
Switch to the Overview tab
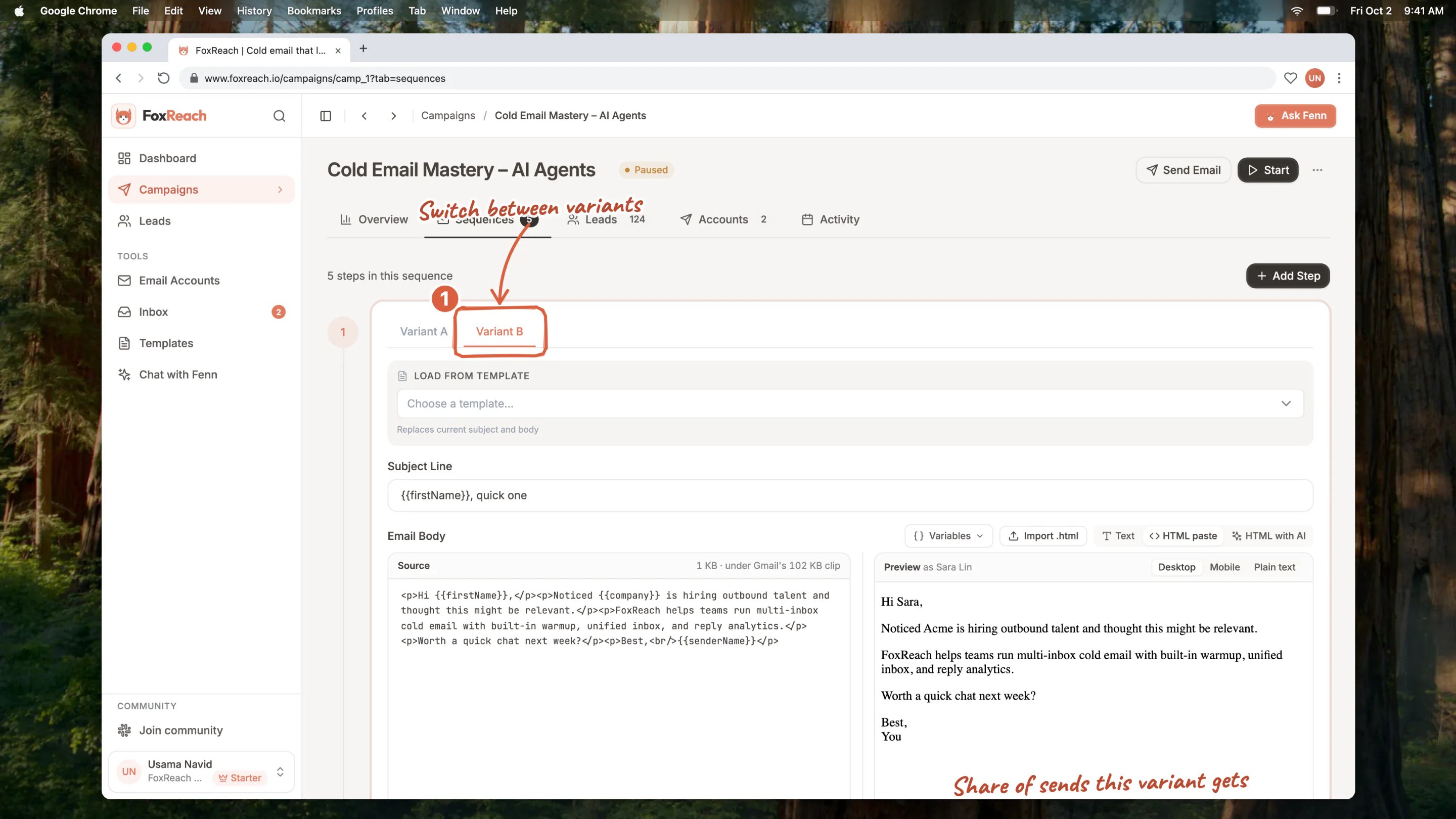(374, 219)
